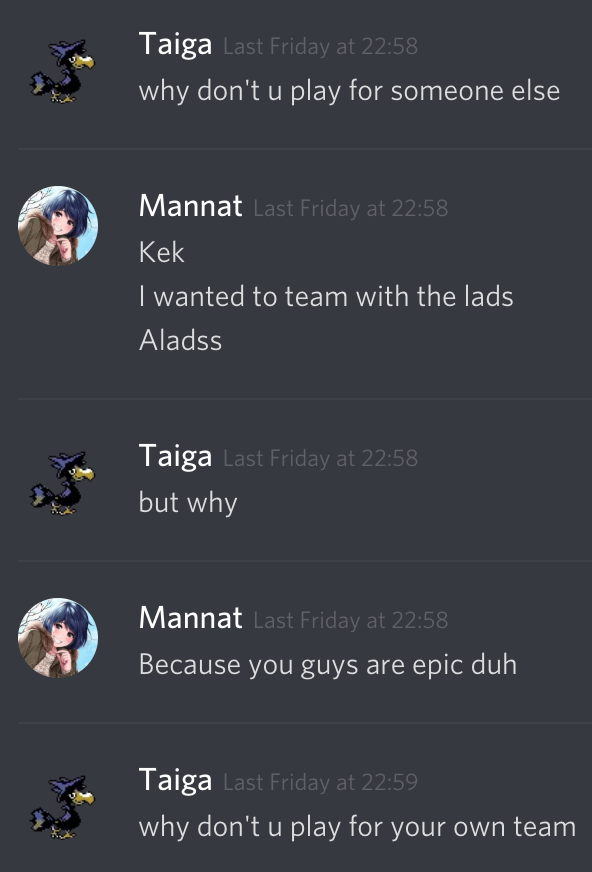The height and width of the screenshot is (872, 592).
Task: Click the message 'I wanted to team with the lads'
Action: tap(326, 296)
